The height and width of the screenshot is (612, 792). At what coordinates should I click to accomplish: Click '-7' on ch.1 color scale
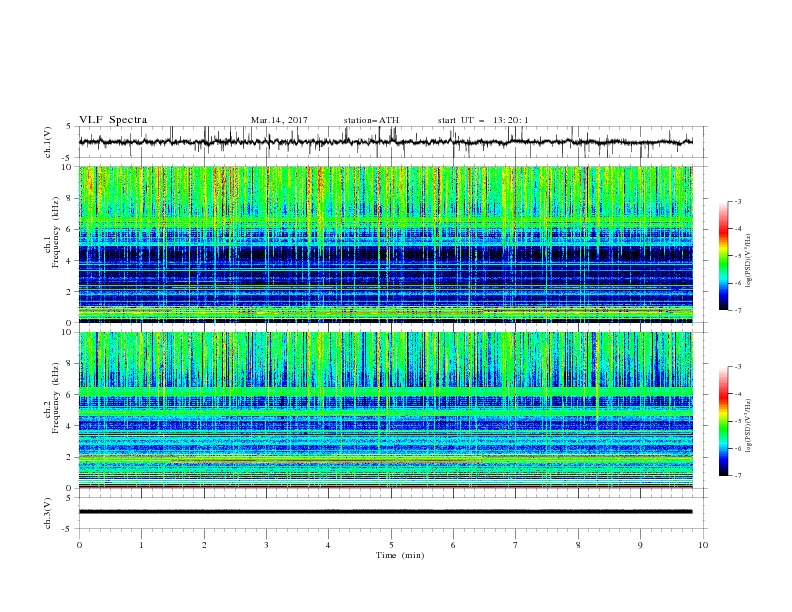coord(737,310)
